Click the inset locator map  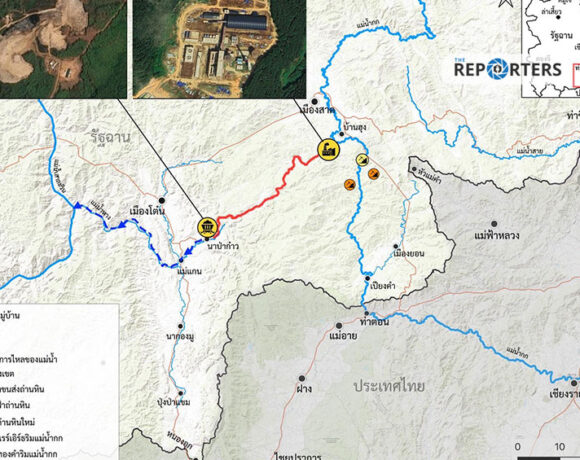tap(550, 49)
